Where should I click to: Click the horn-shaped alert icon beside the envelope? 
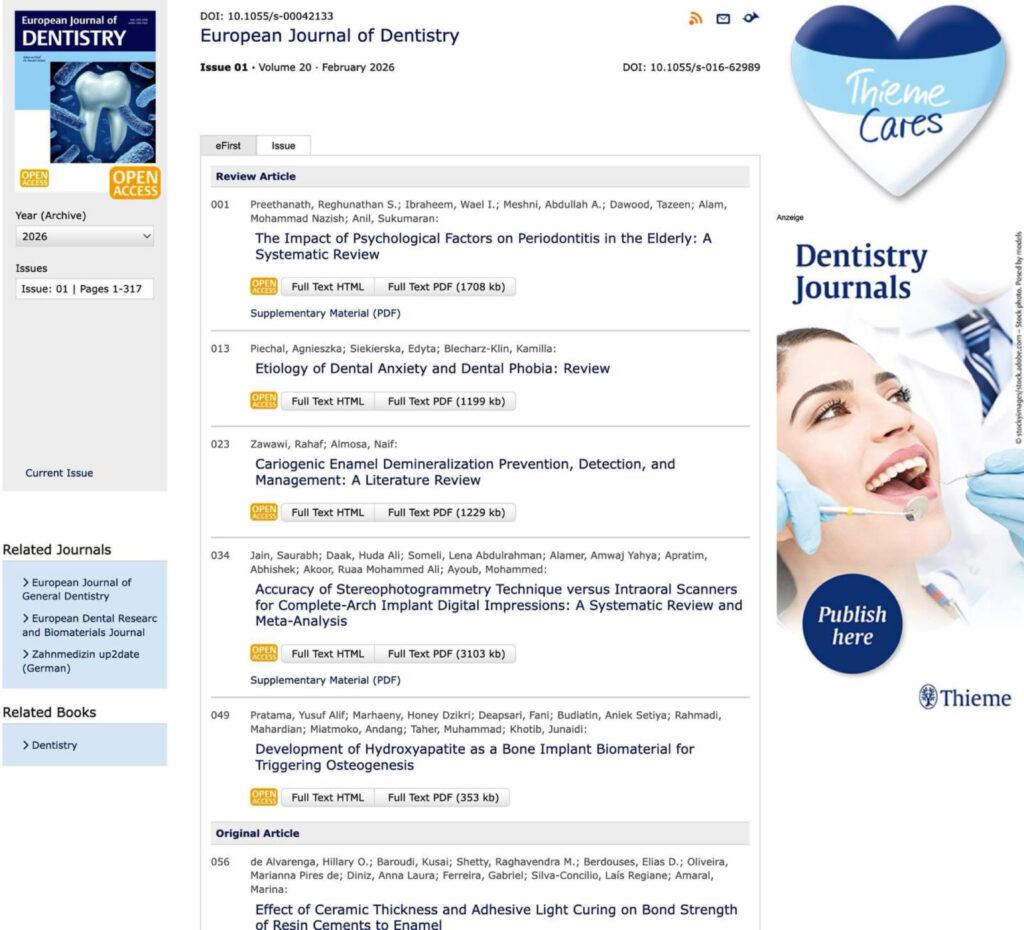point(750,17)
